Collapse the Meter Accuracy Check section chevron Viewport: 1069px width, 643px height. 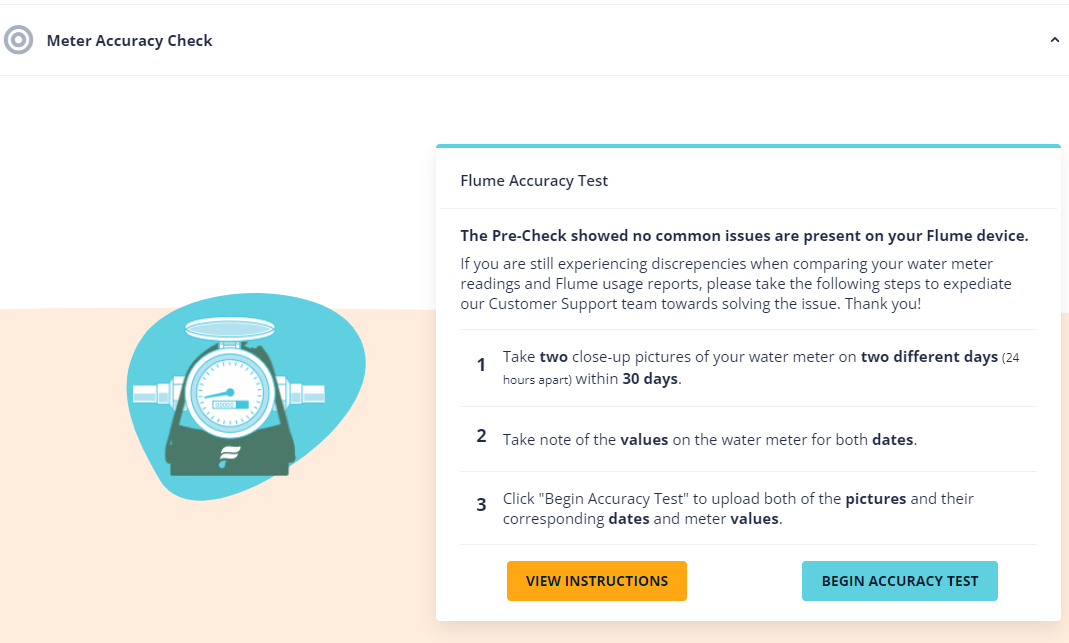pos(1054,40)
